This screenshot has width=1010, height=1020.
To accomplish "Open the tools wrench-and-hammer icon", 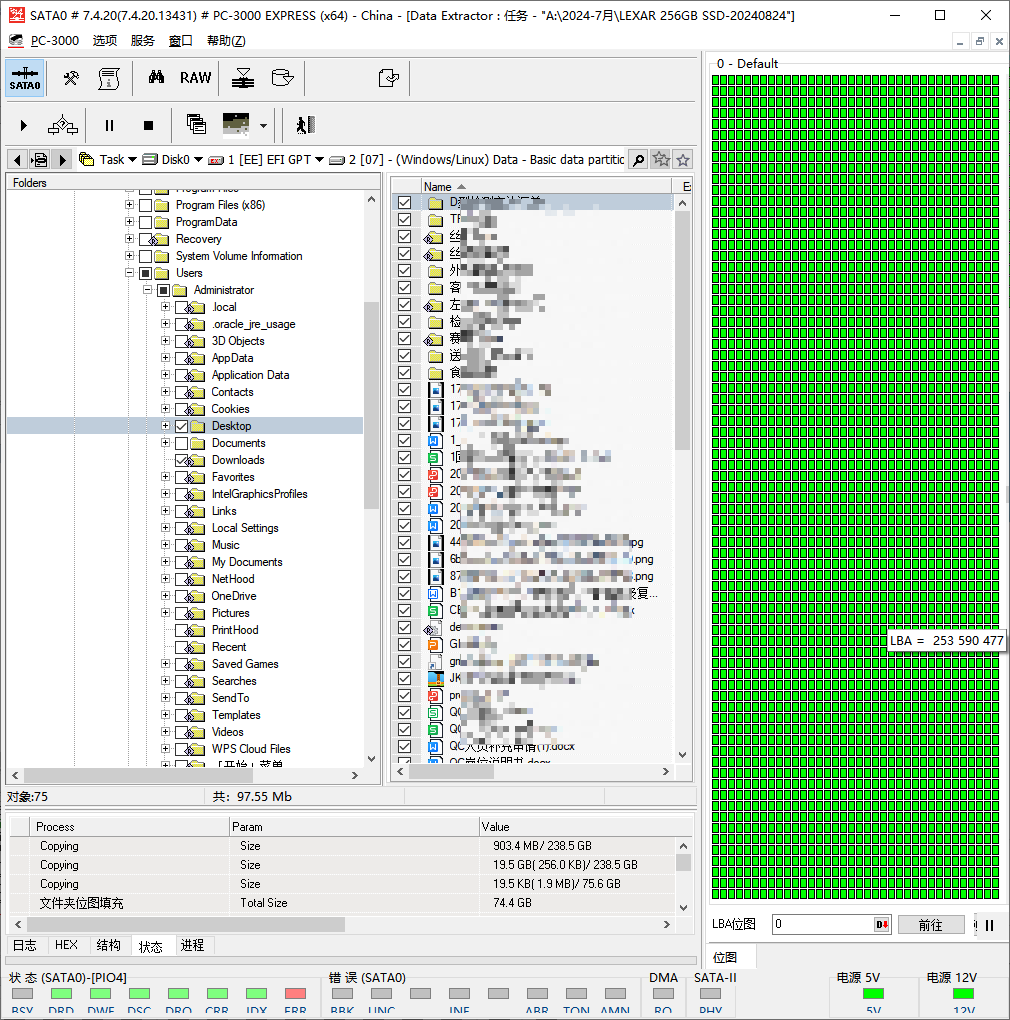I will click(x=71, y=78).
